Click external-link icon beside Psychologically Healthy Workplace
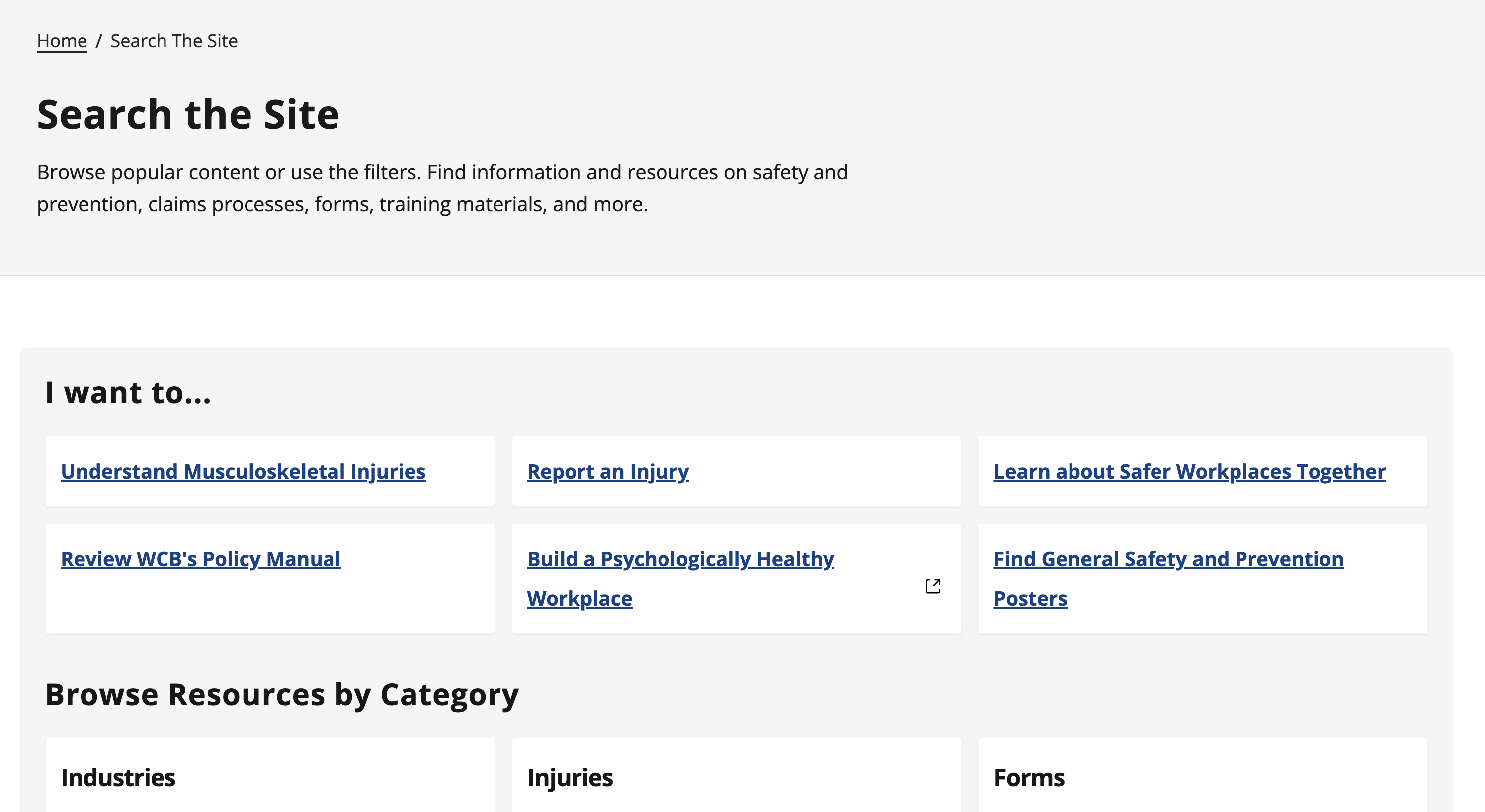This screenshot has height=812, width=1485. 933,586
